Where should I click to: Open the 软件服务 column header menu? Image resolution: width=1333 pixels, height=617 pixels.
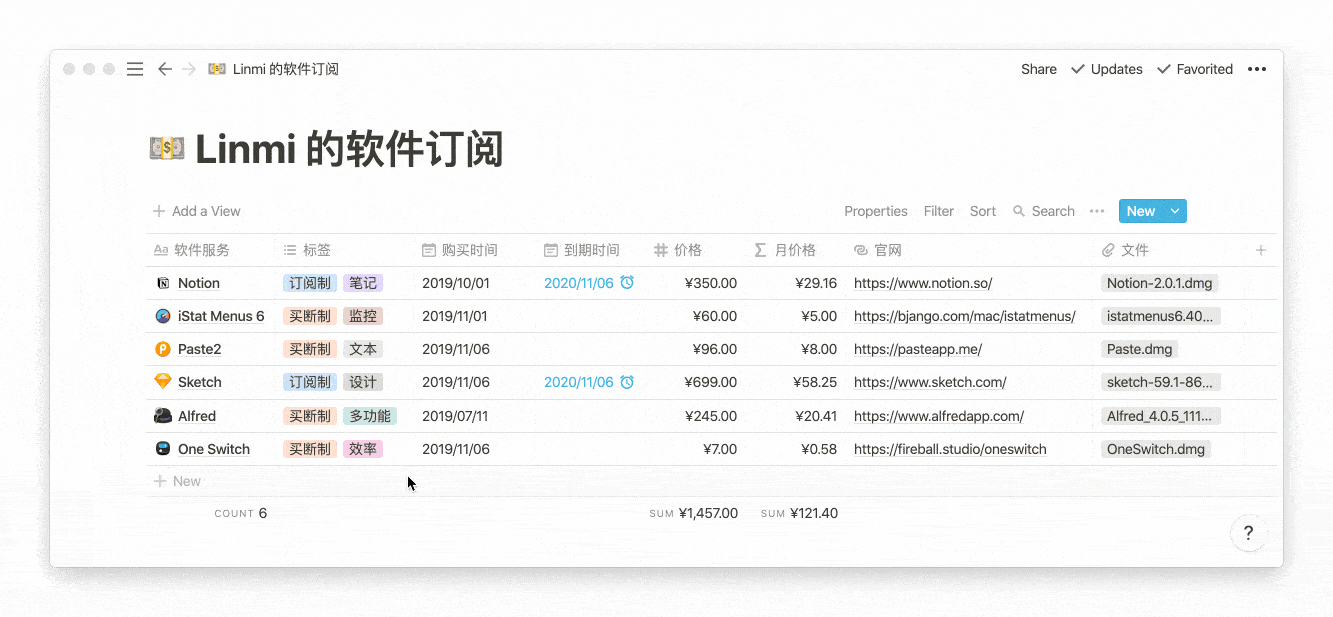point(210,250)
